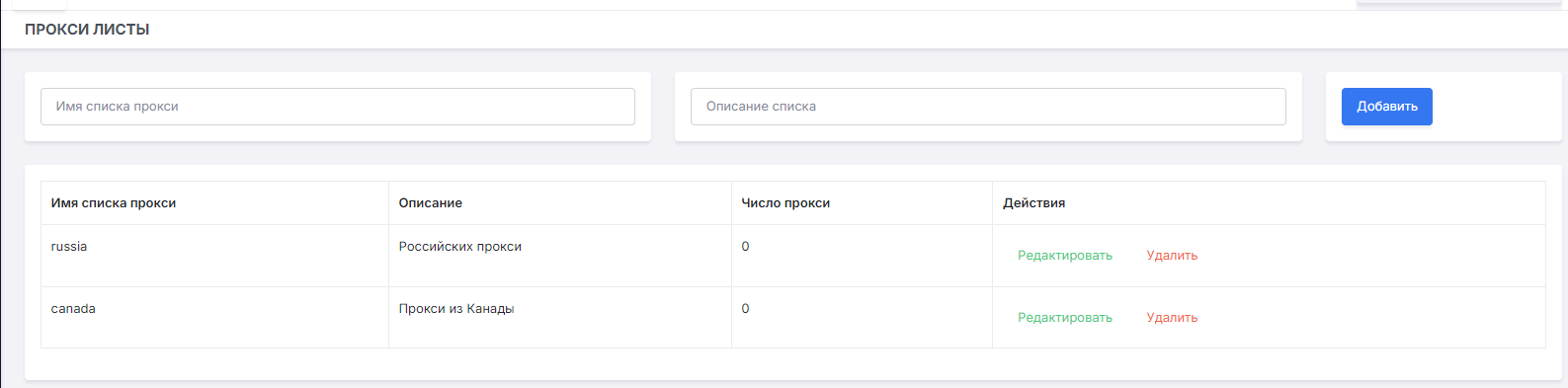Click the "ПРОКСИ ЛИСТЫ" page heading
1568x388 pixels.
coord(87,30)
